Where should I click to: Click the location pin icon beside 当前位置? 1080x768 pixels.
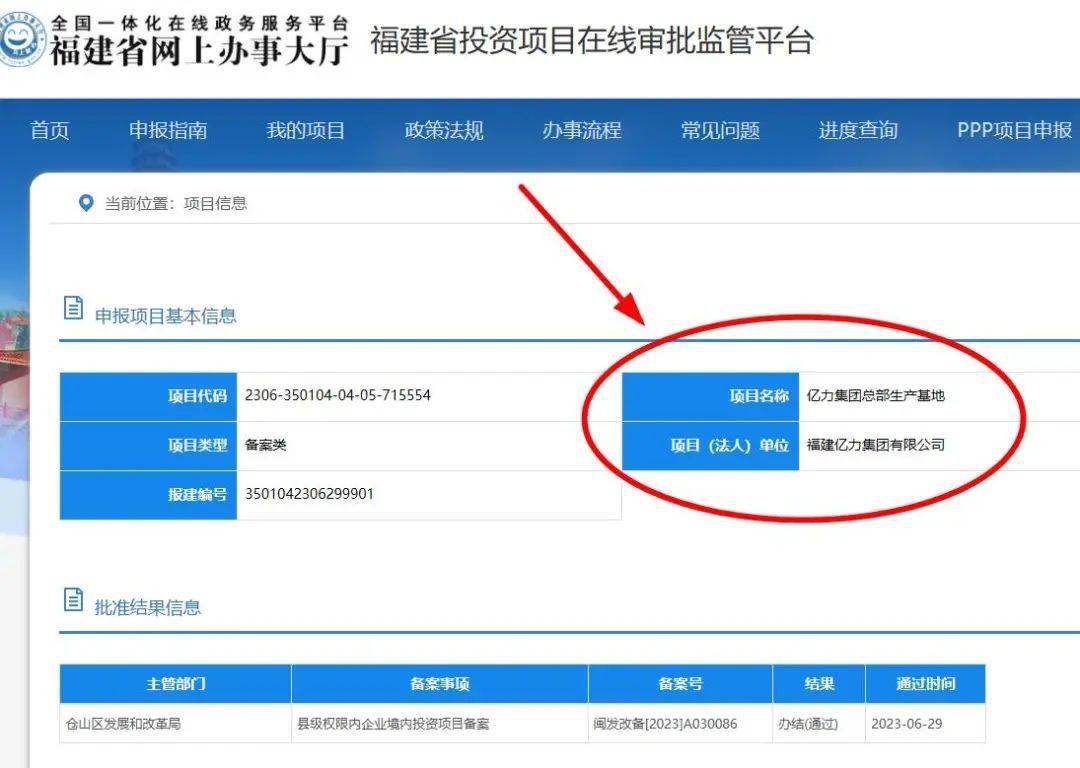[86, 203]
